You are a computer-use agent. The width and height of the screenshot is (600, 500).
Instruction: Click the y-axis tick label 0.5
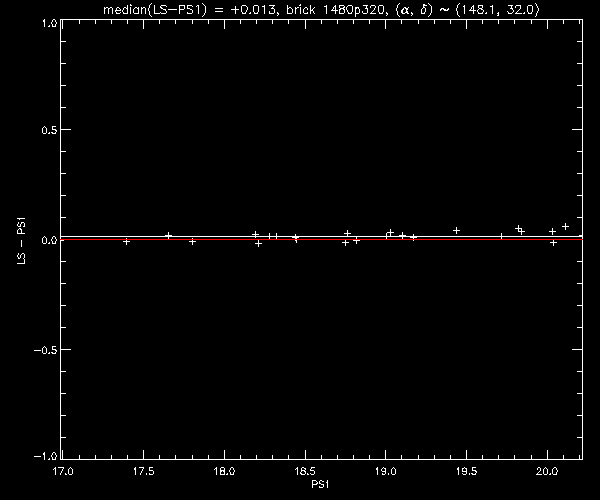click(x=49, y=130)
